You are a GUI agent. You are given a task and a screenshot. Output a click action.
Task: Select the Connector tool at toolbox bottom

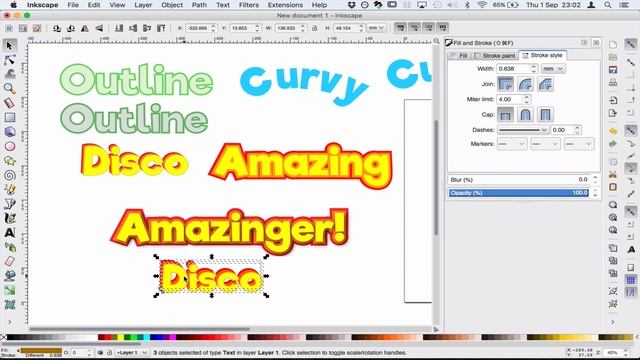[10, 305]
